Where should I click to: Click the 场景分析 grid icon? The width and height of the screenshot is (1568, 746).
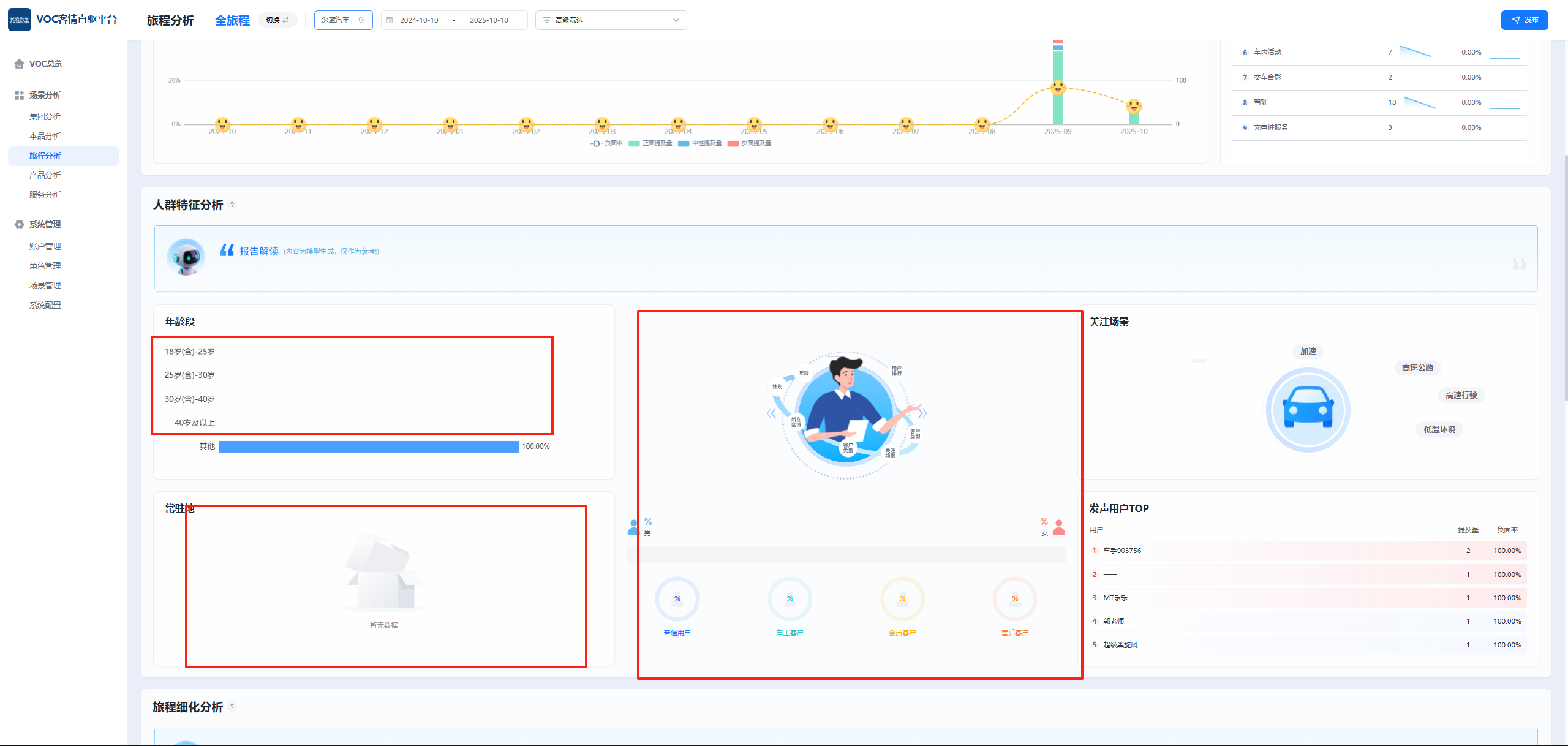pos(19,95)
